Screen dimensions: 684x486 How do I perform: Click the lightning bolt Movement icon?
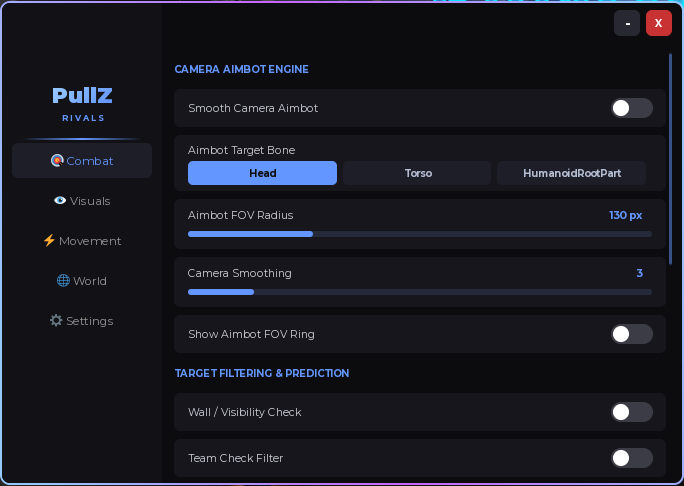pyautogui.click(x=49, y=240)
